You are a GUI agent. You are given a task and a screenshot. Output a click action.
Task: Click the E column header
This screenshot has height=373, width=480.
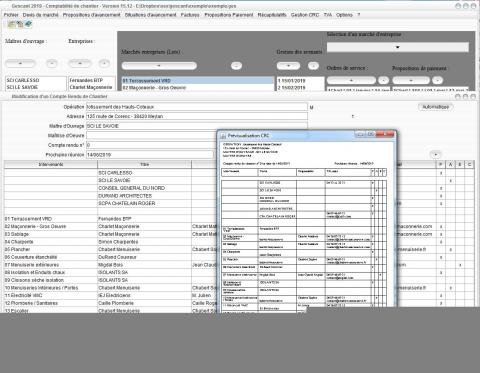(460, 164)
